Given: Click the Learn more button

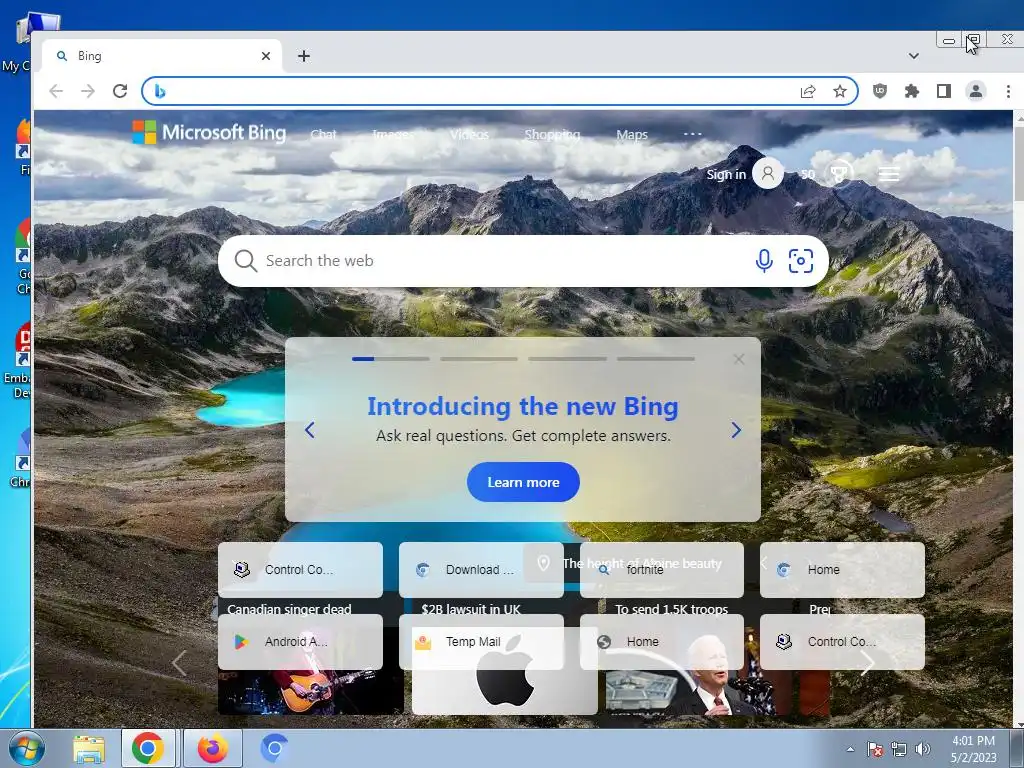Looking at the screenshot, I should 523,482.
